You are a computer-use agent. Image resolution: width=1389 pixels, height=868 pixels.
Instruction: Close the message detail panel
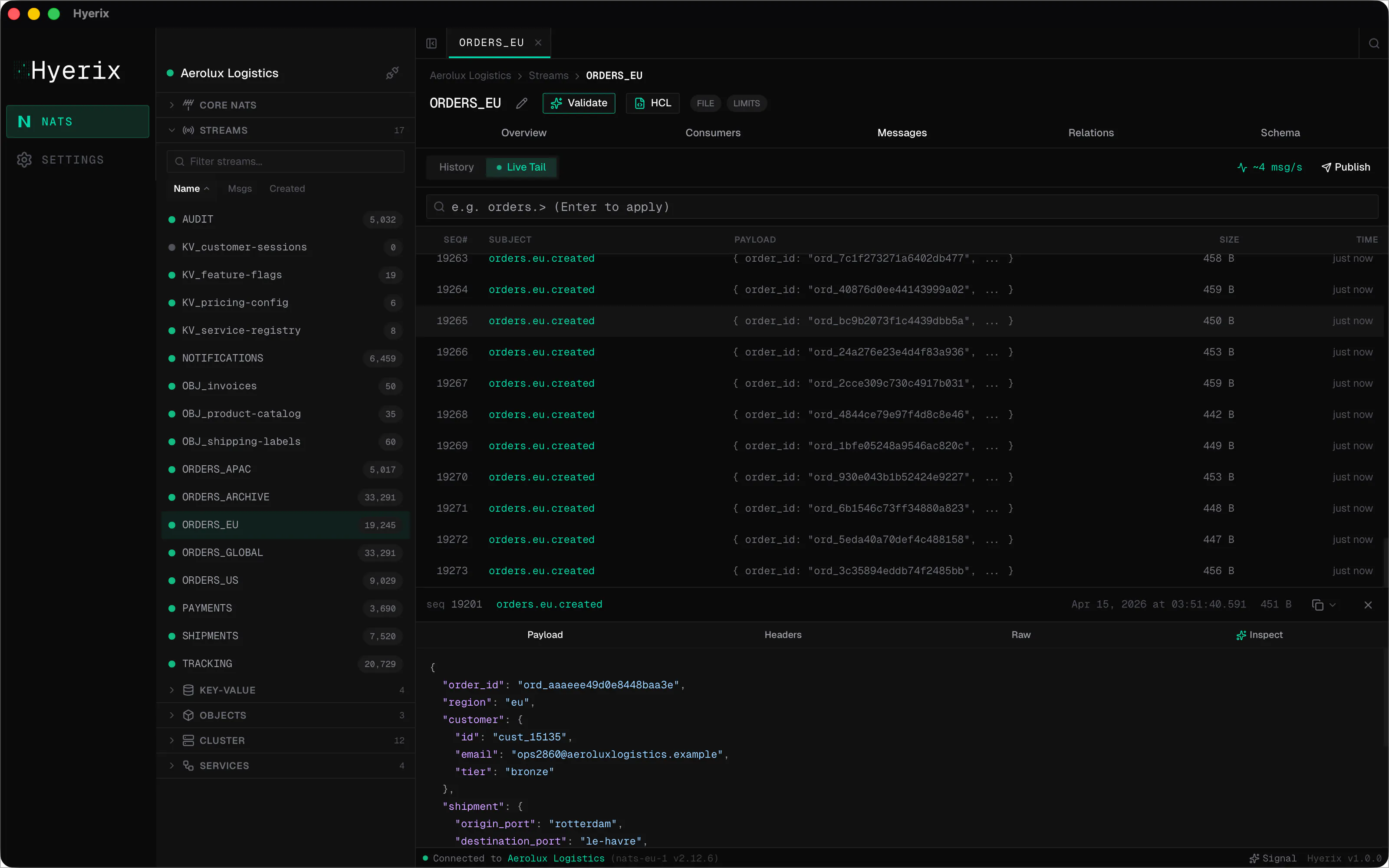point(1368,605)
